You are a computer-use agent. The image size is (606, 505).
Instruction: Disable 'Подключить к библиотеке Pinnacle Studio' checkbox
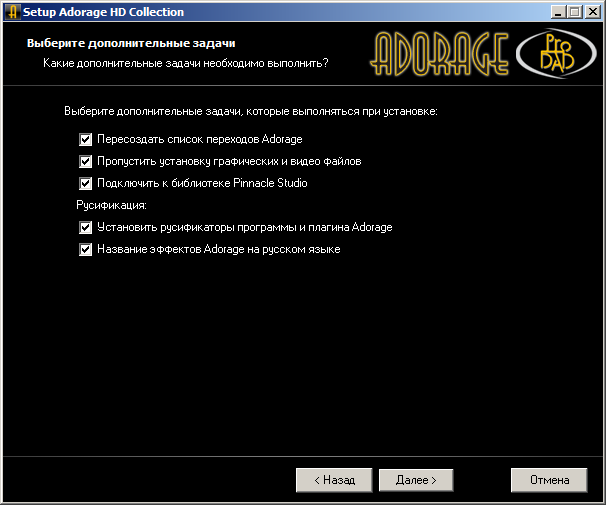click(85, 184)
